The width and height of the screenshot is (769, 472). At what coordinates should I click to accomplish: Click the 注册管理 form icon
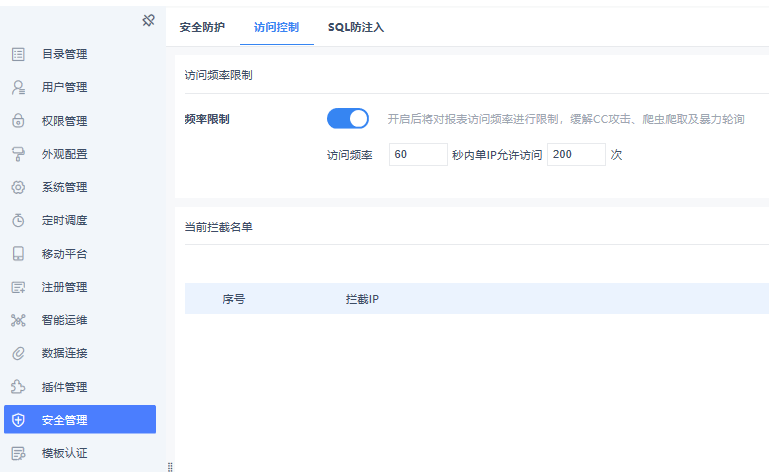tap(18, 287)
